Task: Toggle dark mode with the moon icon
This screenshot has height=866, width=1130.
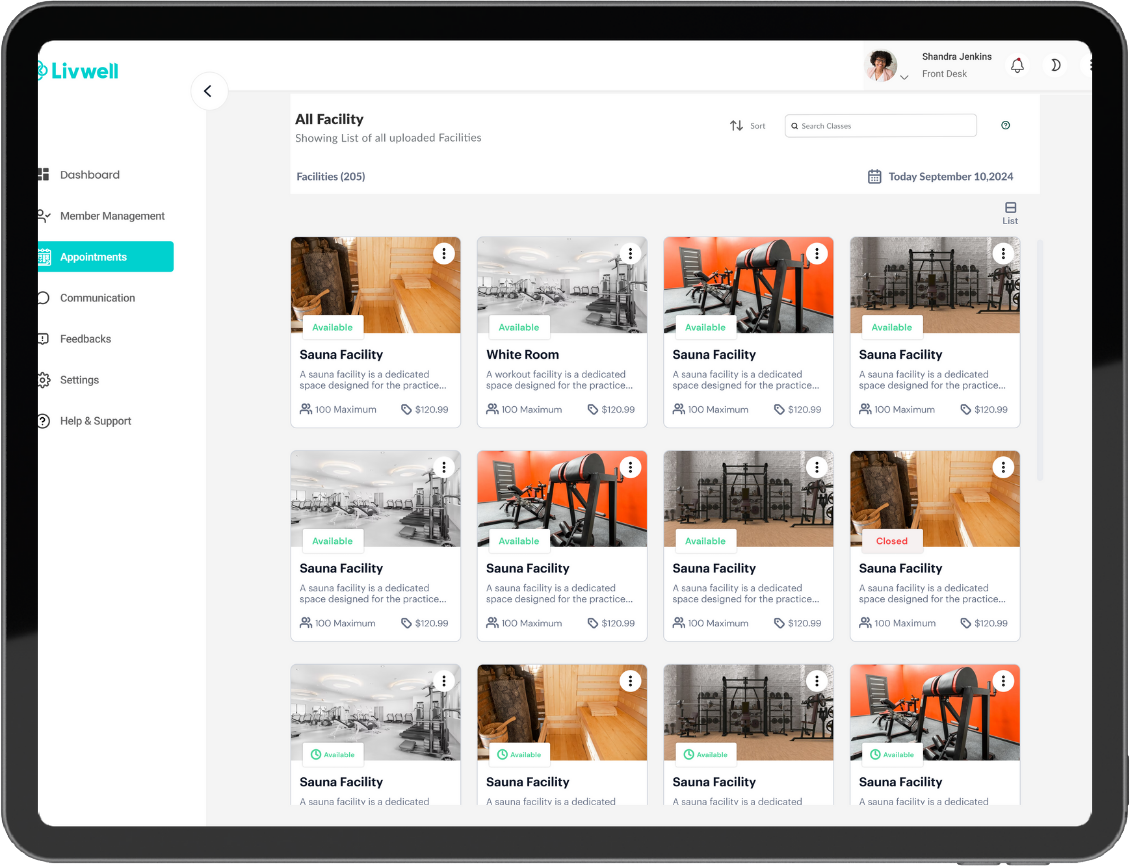Action: pyautogui.click(x=1055, y=65)
